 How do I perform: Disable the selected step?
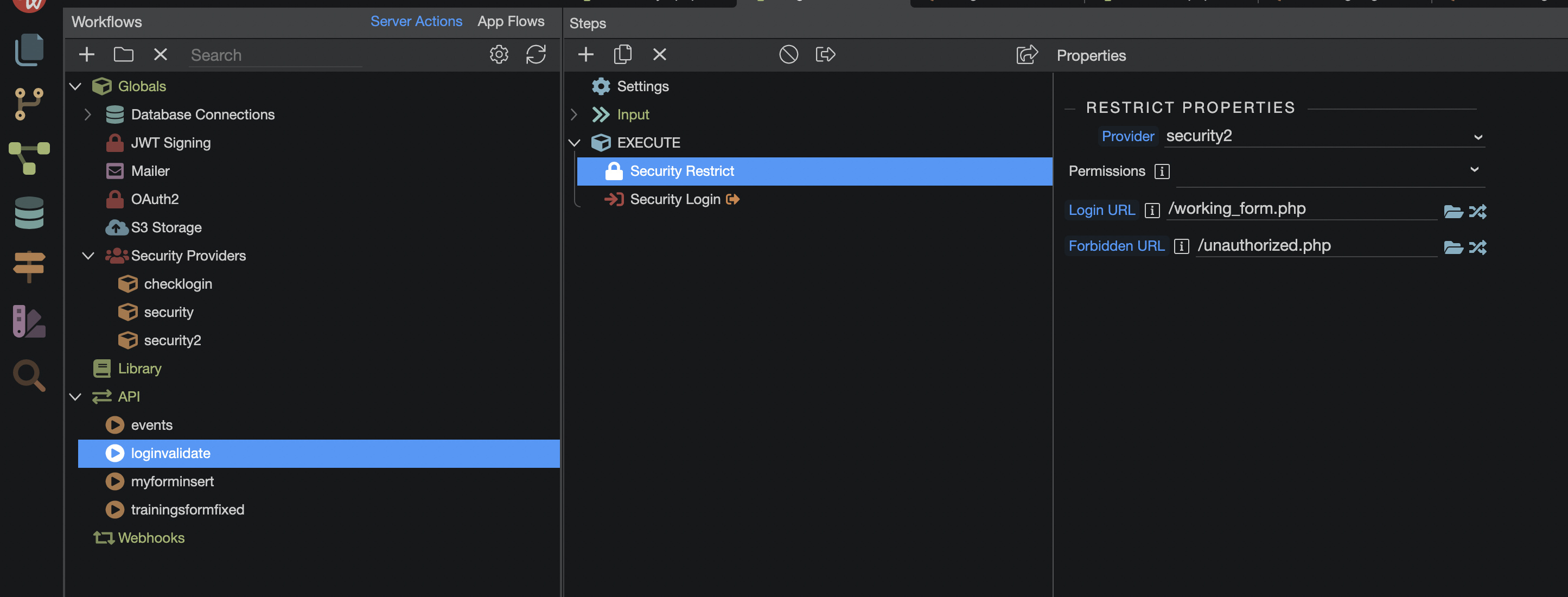(x=789, y=54)
